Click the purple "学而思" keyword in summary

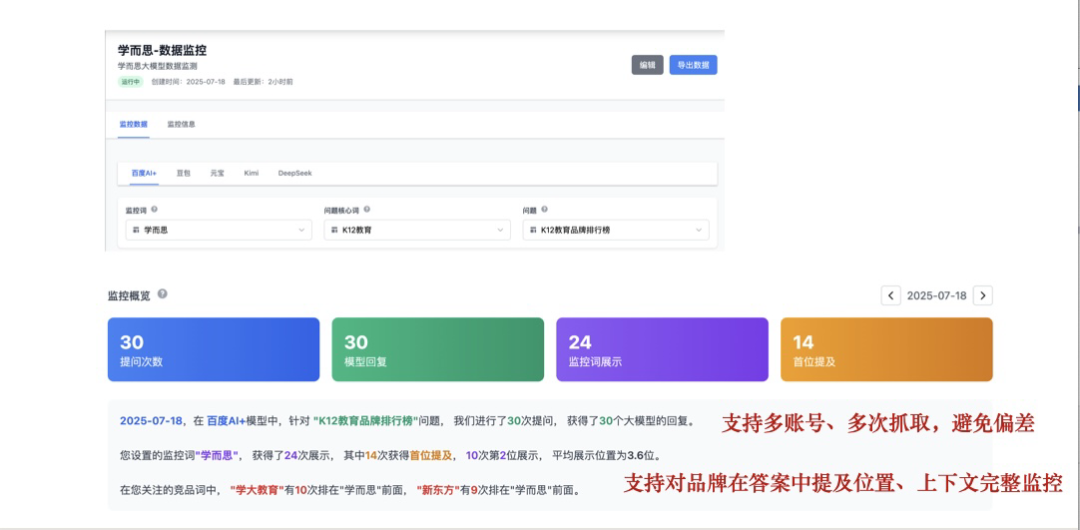tap(217, 456)
